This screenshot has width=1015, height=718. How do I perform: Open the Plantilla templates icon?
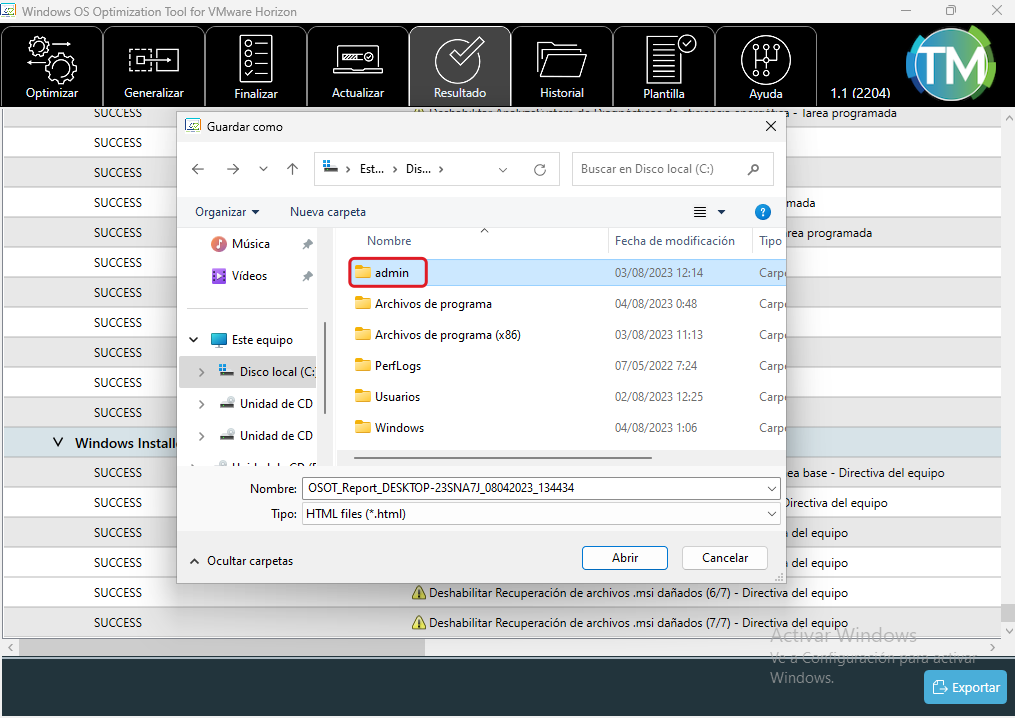[664, 66]
